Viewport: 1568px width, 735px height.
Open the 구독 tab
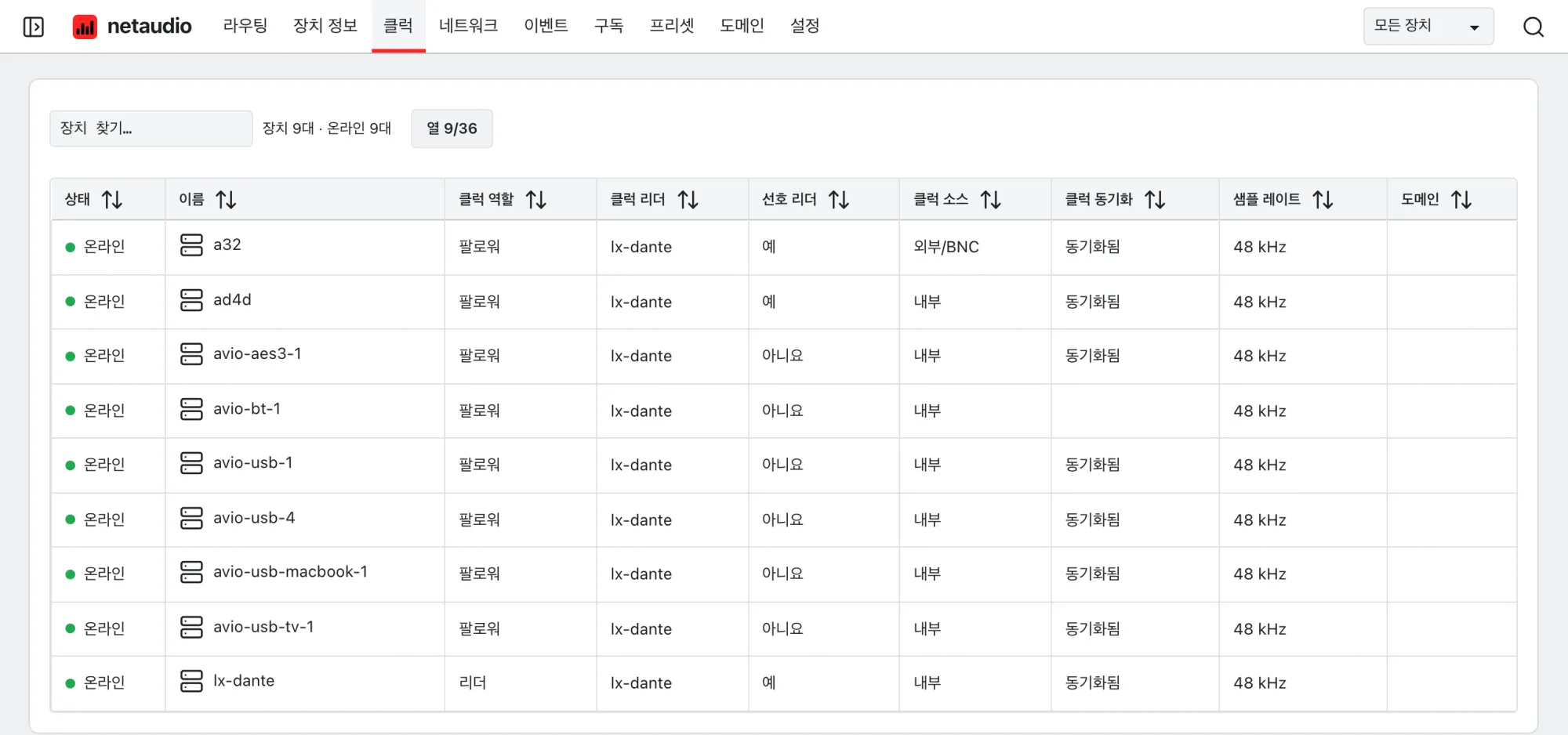click(609, 26)
